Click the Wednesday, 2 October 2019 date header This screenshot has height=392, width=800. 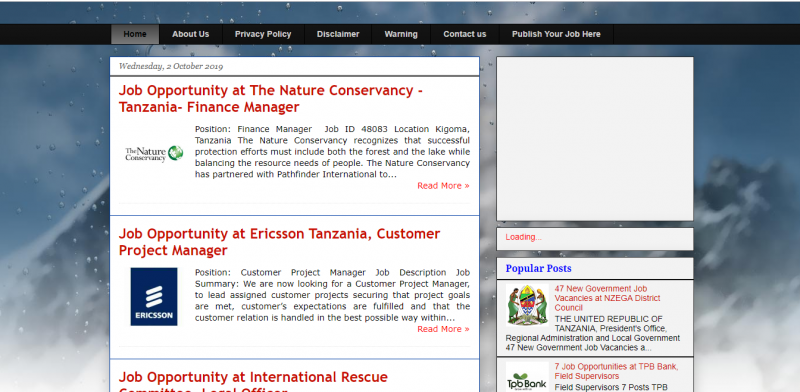(171, 66)
